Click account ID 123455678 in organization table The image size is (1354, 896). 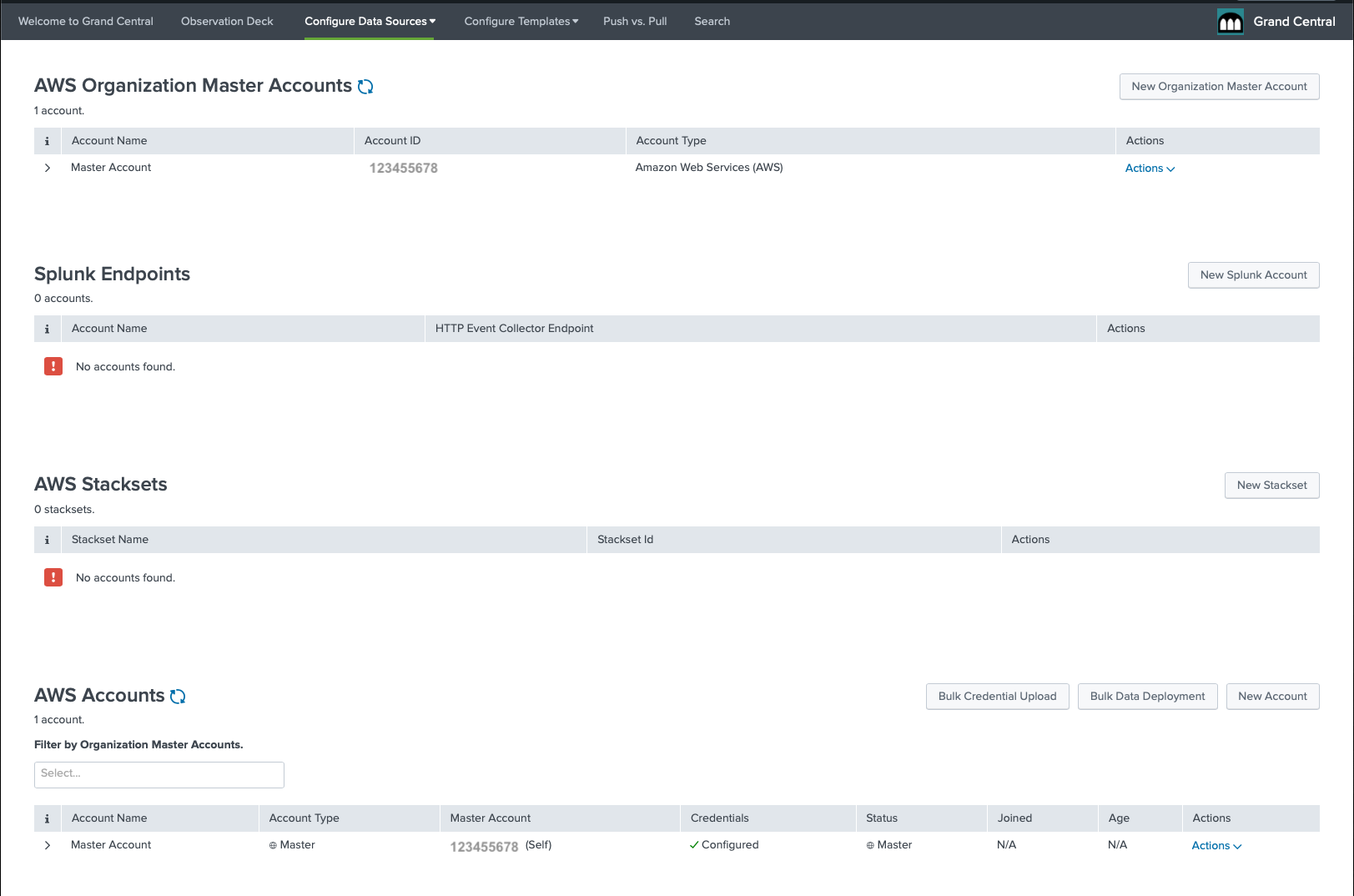[x=404, y=169]
